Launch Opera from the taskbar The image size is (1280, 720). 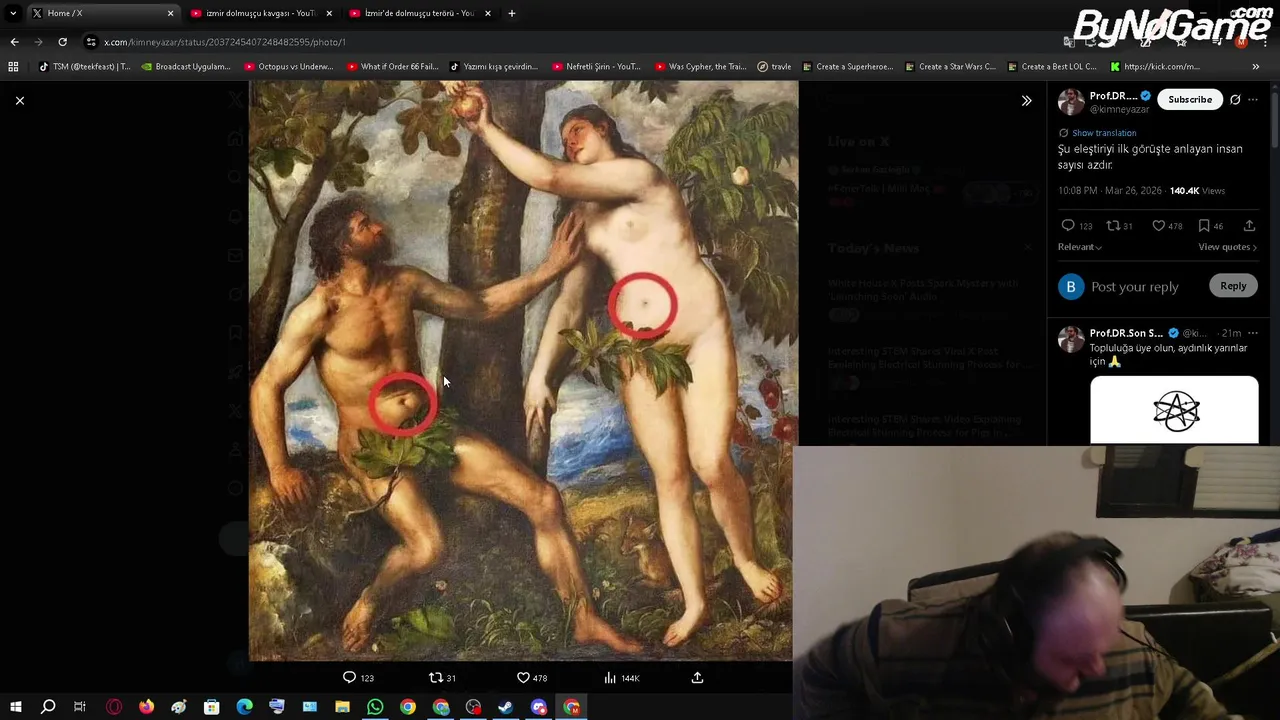point(114,707)
